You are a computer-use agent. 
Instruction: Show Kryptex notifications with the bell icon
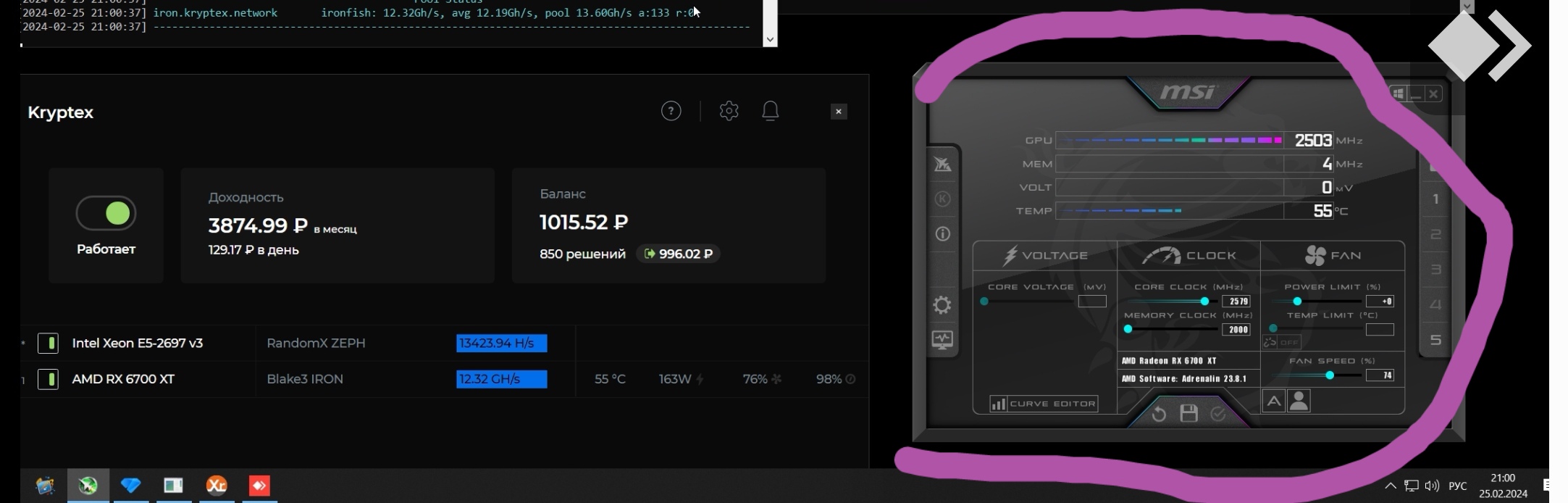[771, 111]
